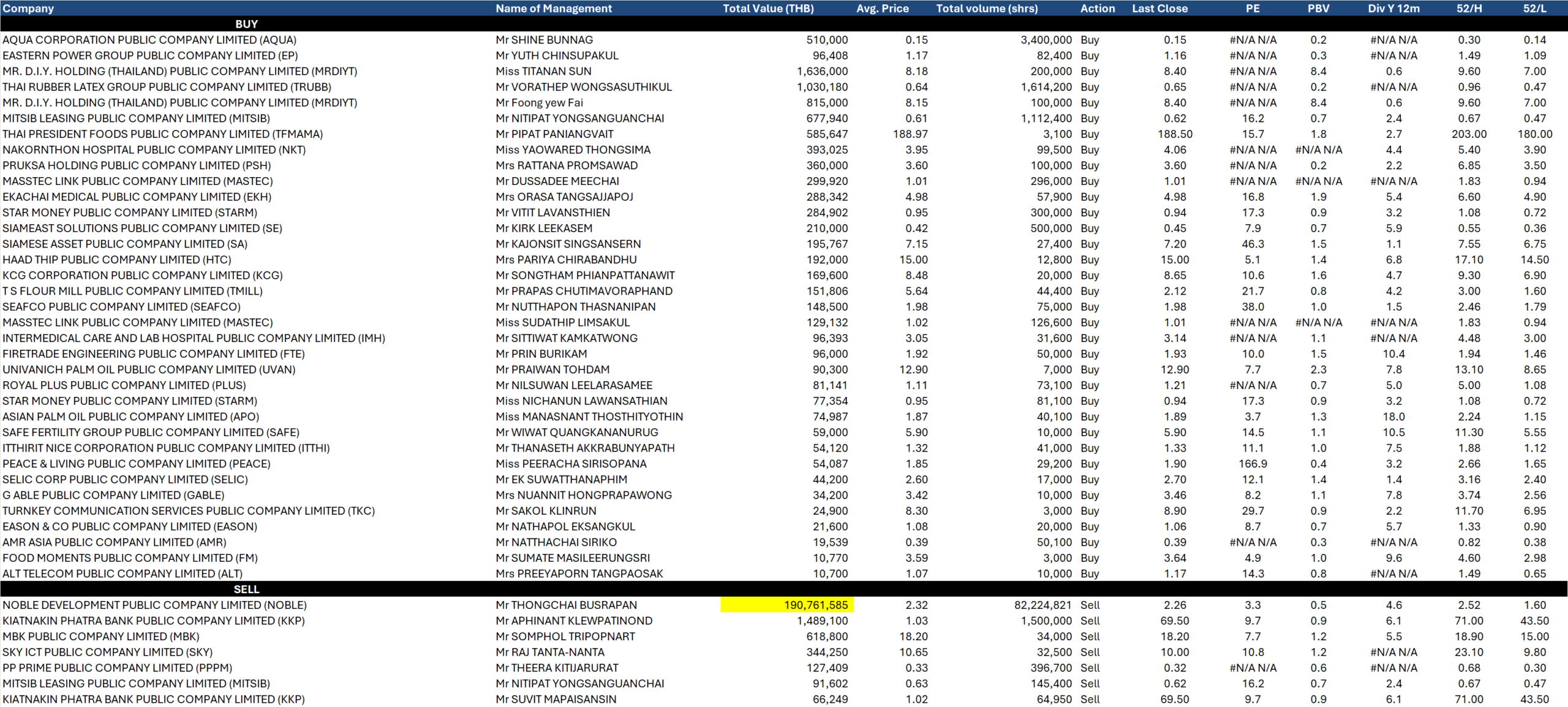The height and width of the screenshot is (707, 1568).
Task: Select Mr THONGCHAI BUSRAPAN cell
Action: (x=566, y=605)
